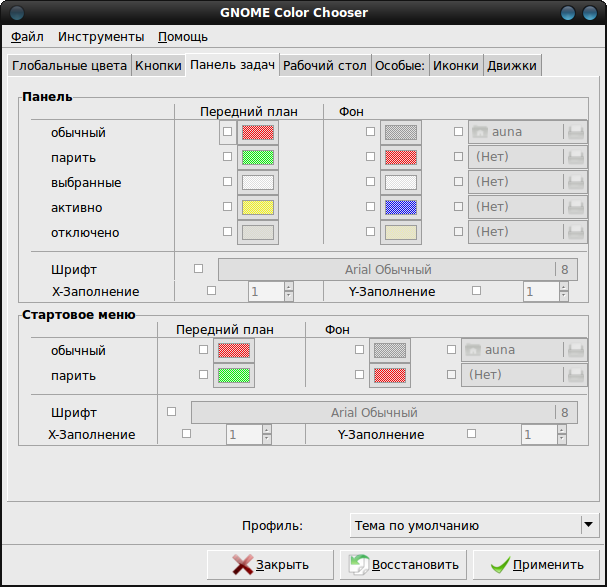The image size is (607, 587).
Task: Click drive icon in Панель отключено file chooser
Action: click(x=576, y=232)
